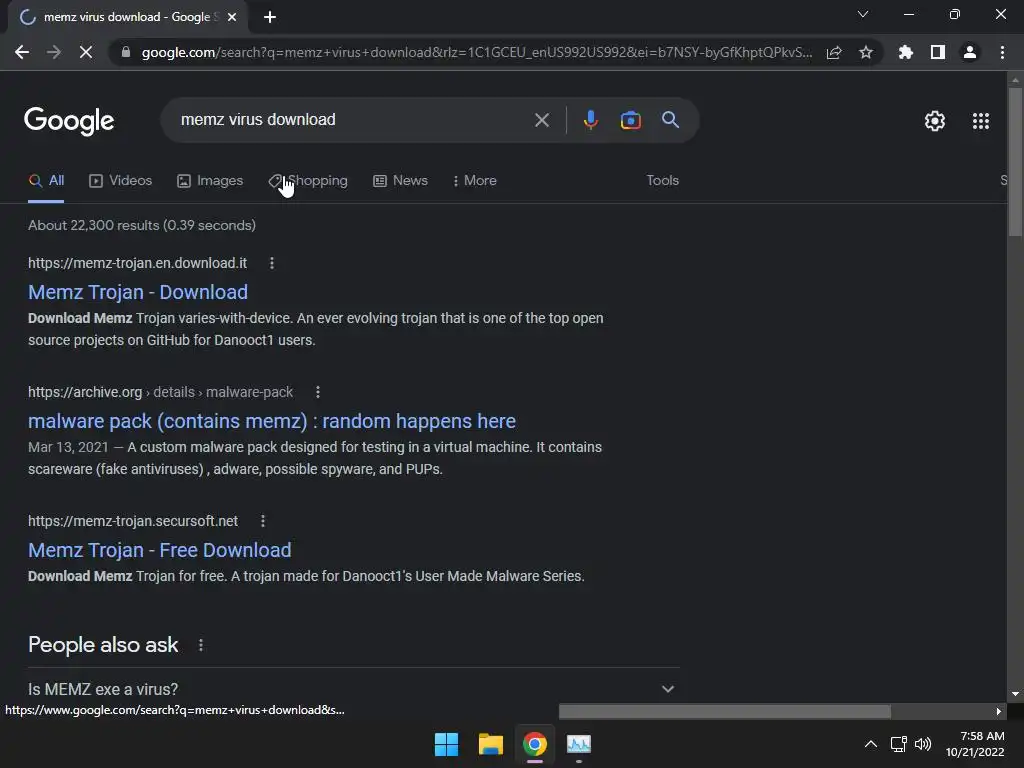This screenshot has width=1024, height=768.
Task: Open options for memz-trojan.en.download.it result
Action: 272,263
